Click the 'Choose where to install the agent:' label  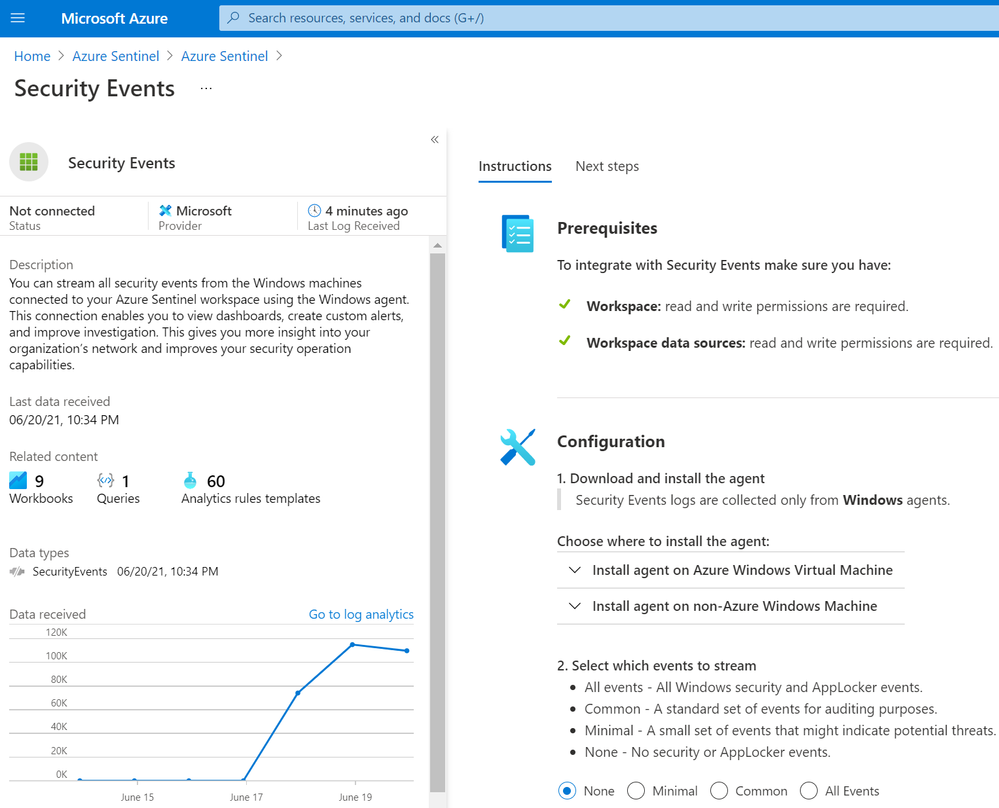[x=663, y=542]
